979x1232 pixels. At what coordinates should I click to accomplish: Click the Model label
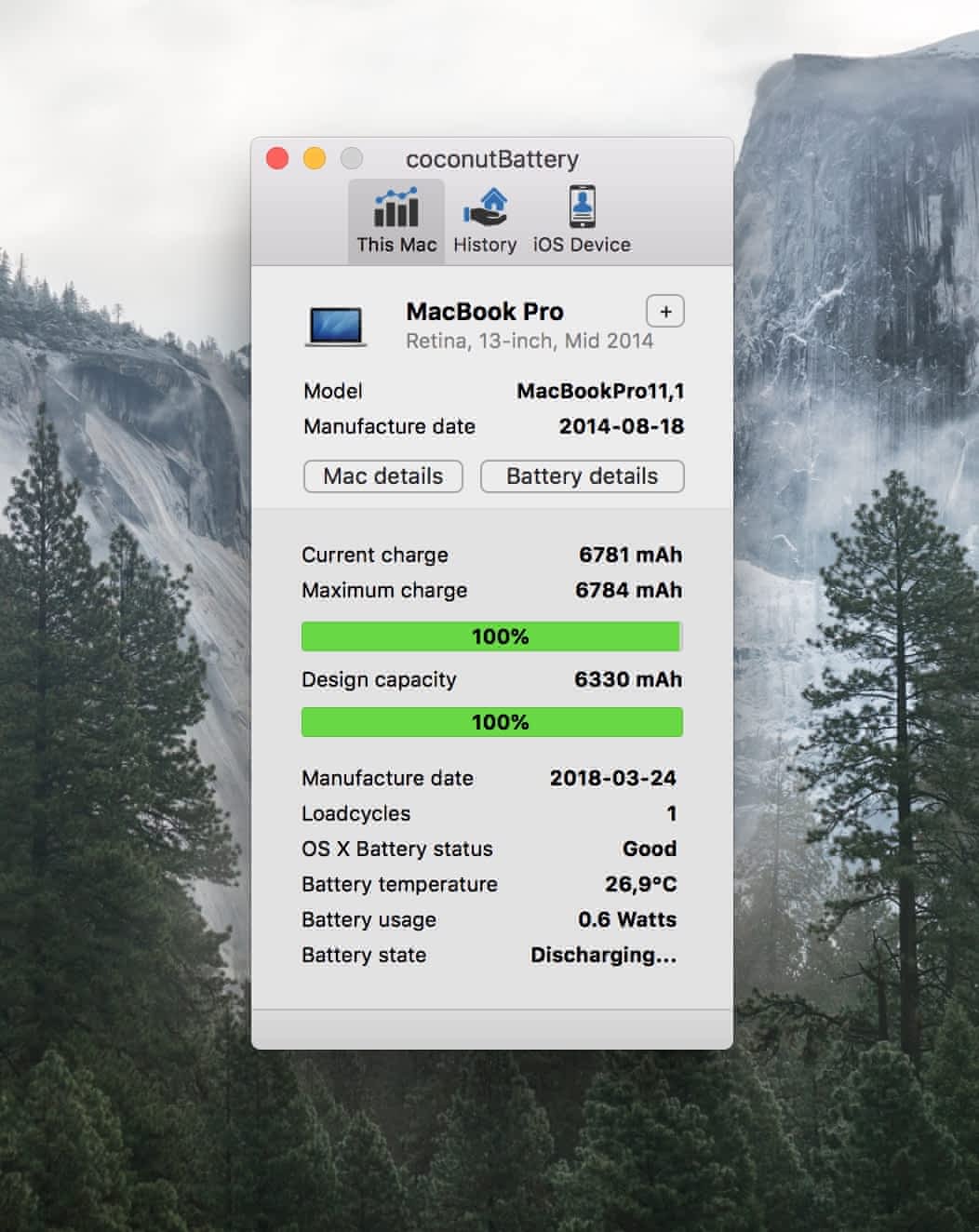(x=333, y=391)
